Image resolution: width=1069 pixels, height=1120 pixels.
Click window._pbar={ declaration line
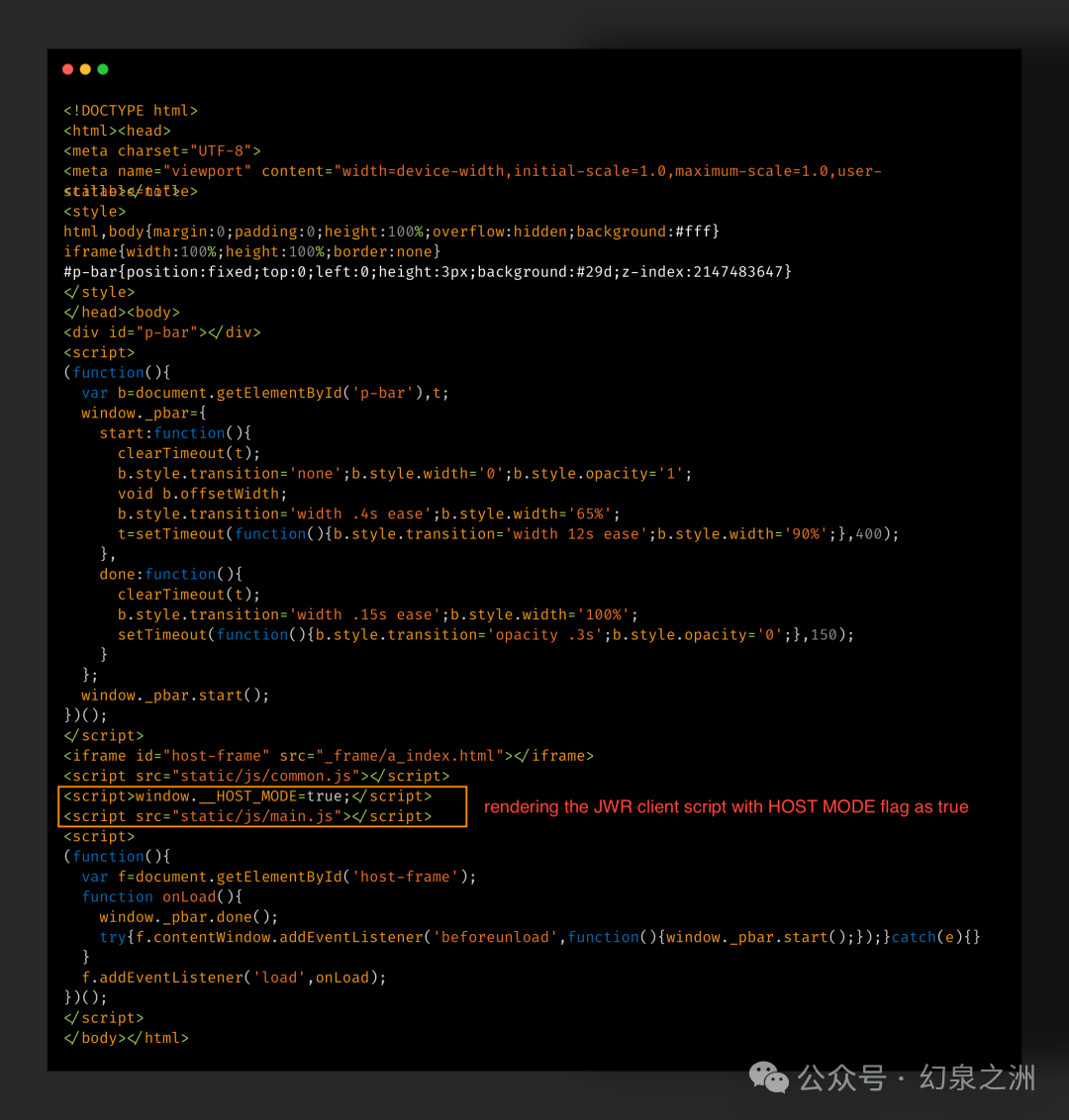pos(144,413)
